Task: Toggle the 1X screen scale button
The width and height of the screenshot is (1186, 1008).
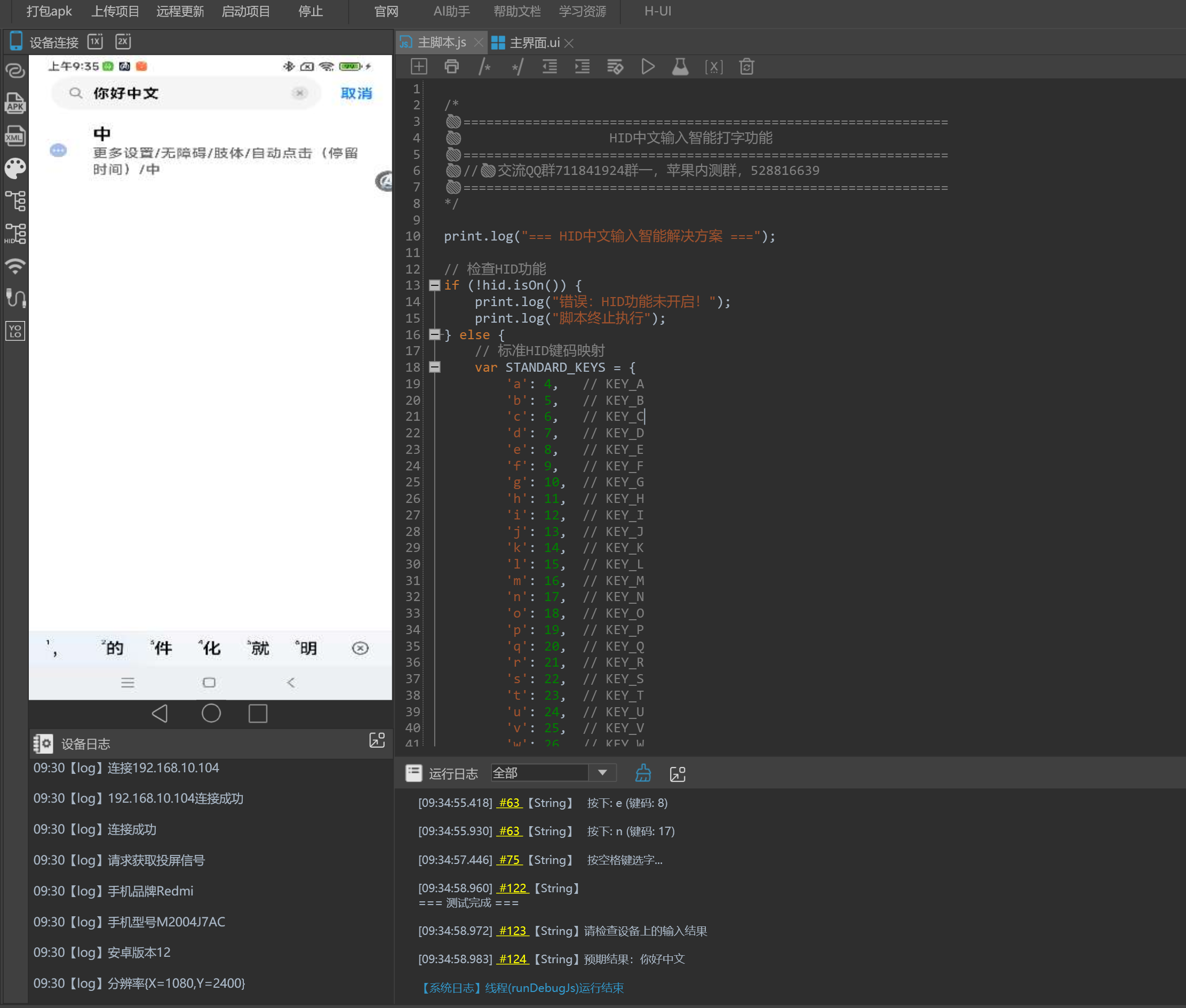Action: click(95, 42)
